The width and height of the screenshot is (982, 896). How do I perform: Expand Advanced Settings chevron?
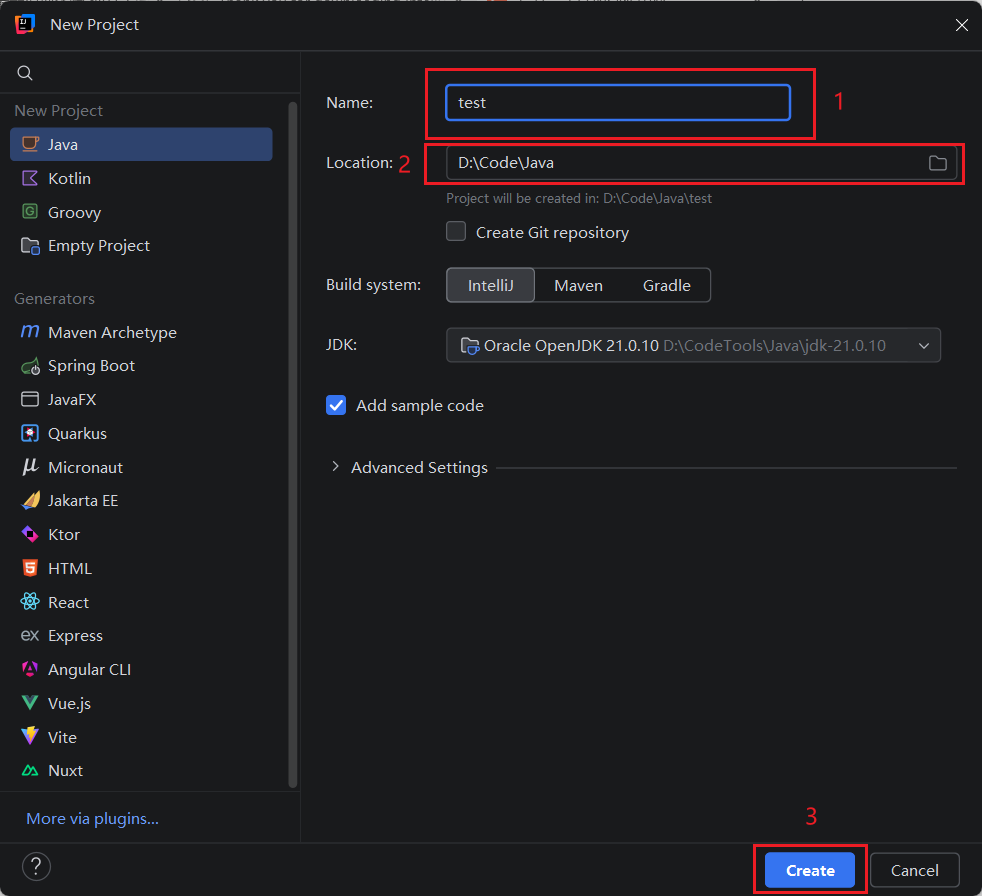click(336, 466)
